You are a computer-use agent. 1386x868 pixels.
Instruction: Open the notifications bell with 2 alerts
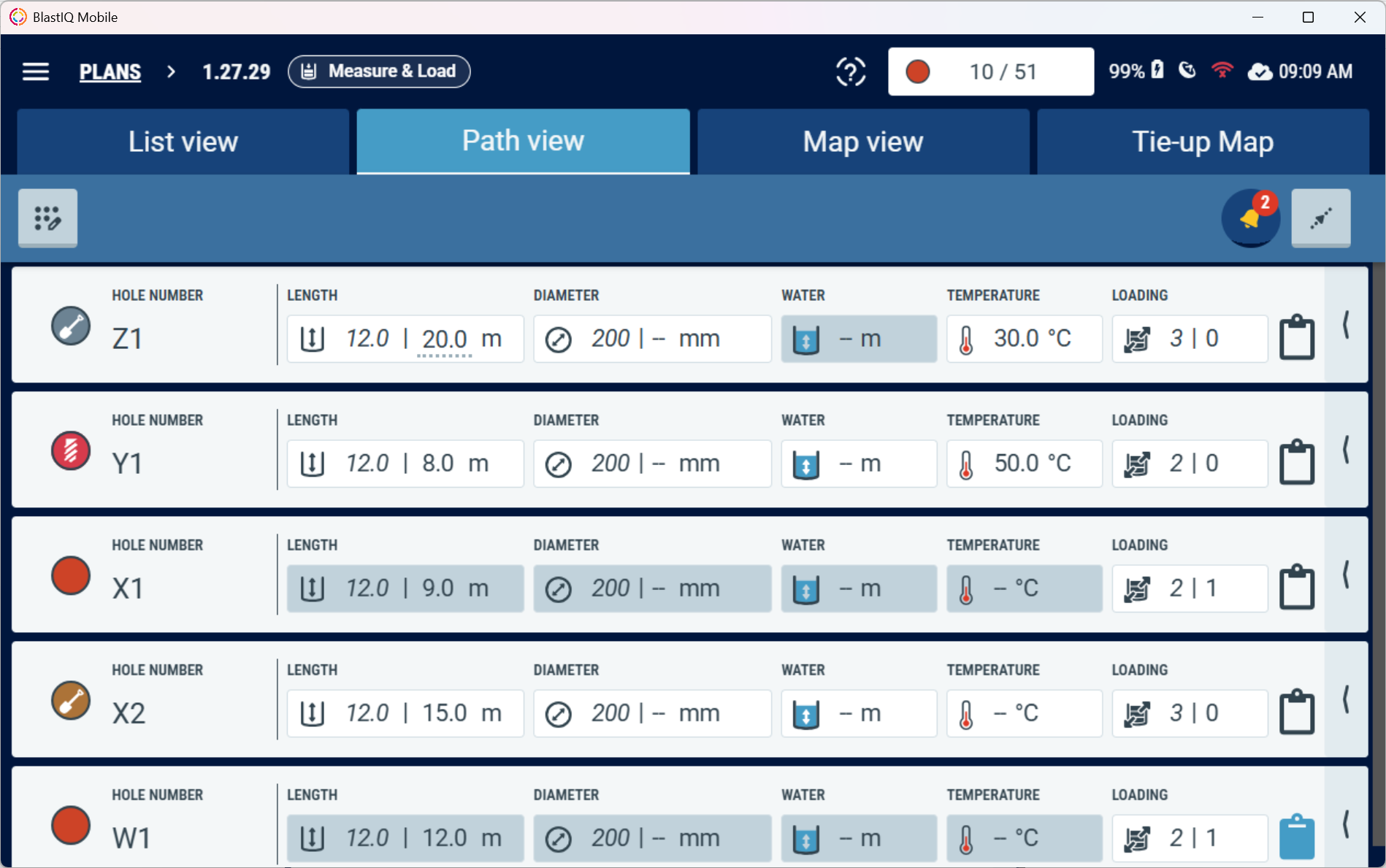pos(1251,218)
